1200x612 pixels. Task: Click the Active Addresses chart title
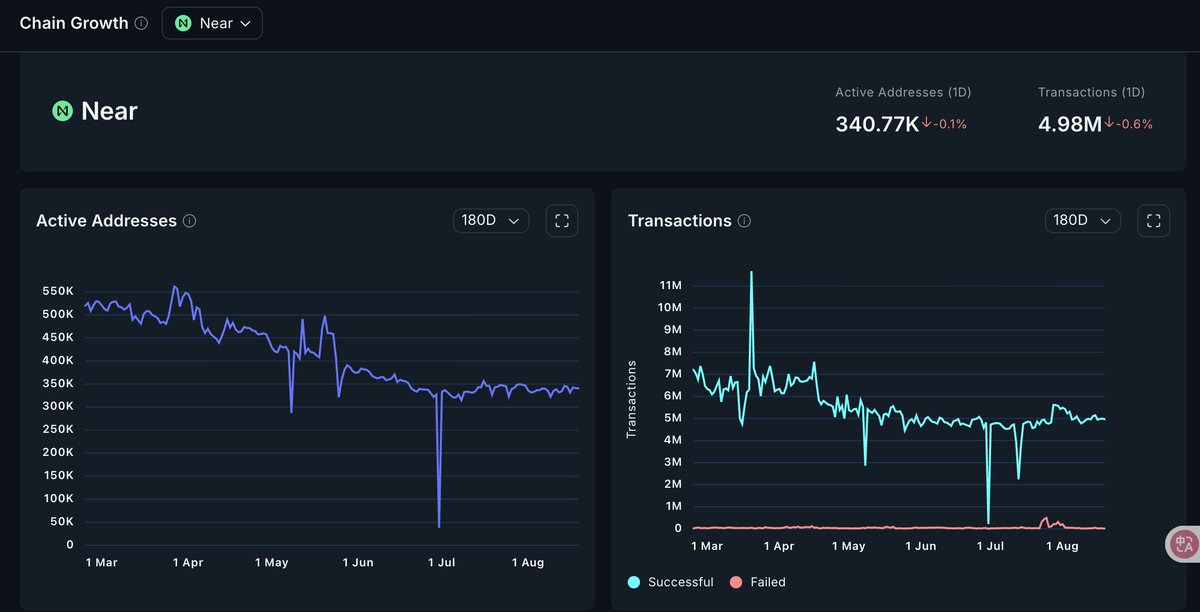[106, 221]
